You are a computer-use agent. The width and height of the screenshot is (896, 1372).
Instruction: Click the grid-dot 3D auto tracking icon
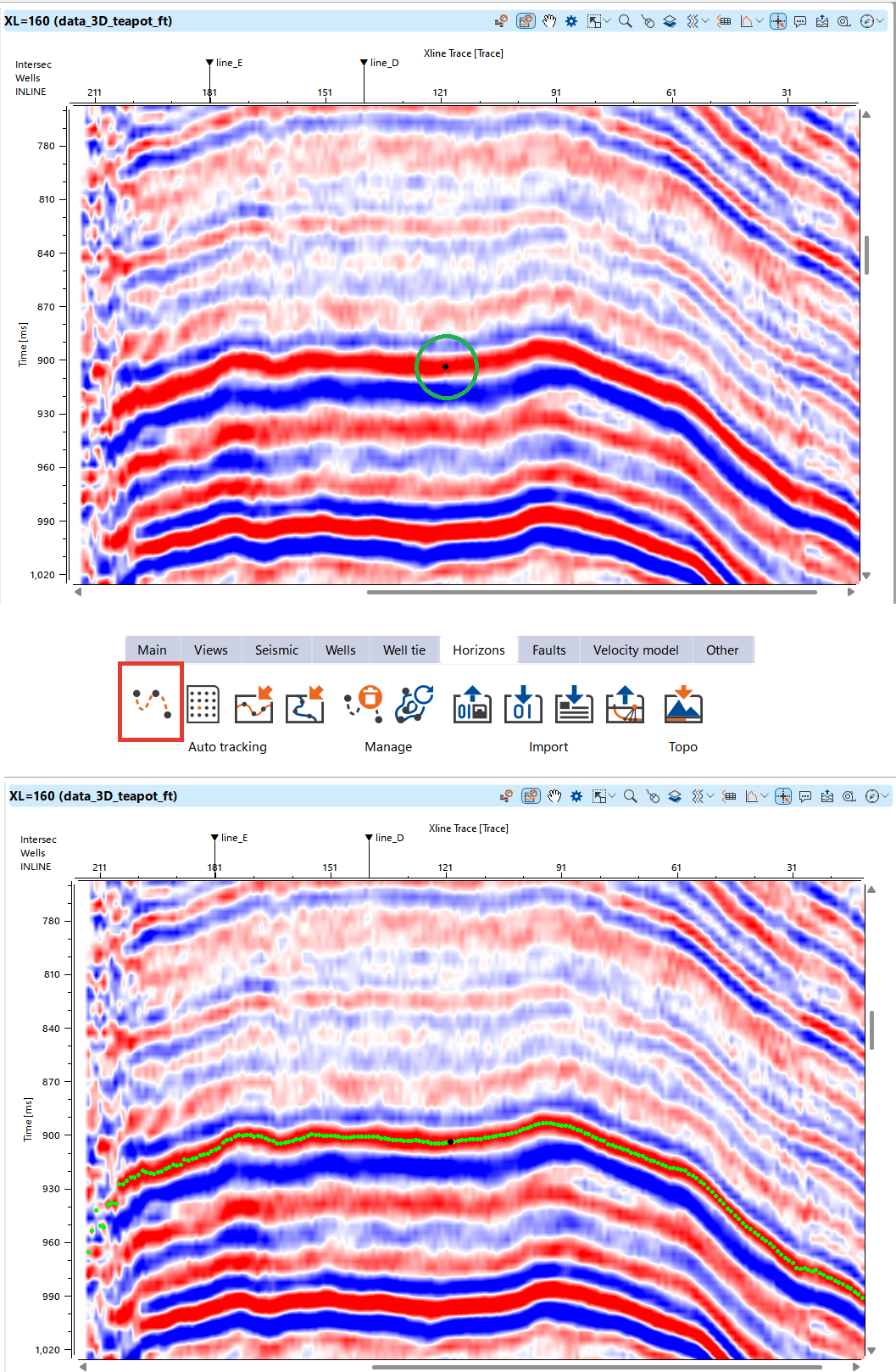coord(203,705)
